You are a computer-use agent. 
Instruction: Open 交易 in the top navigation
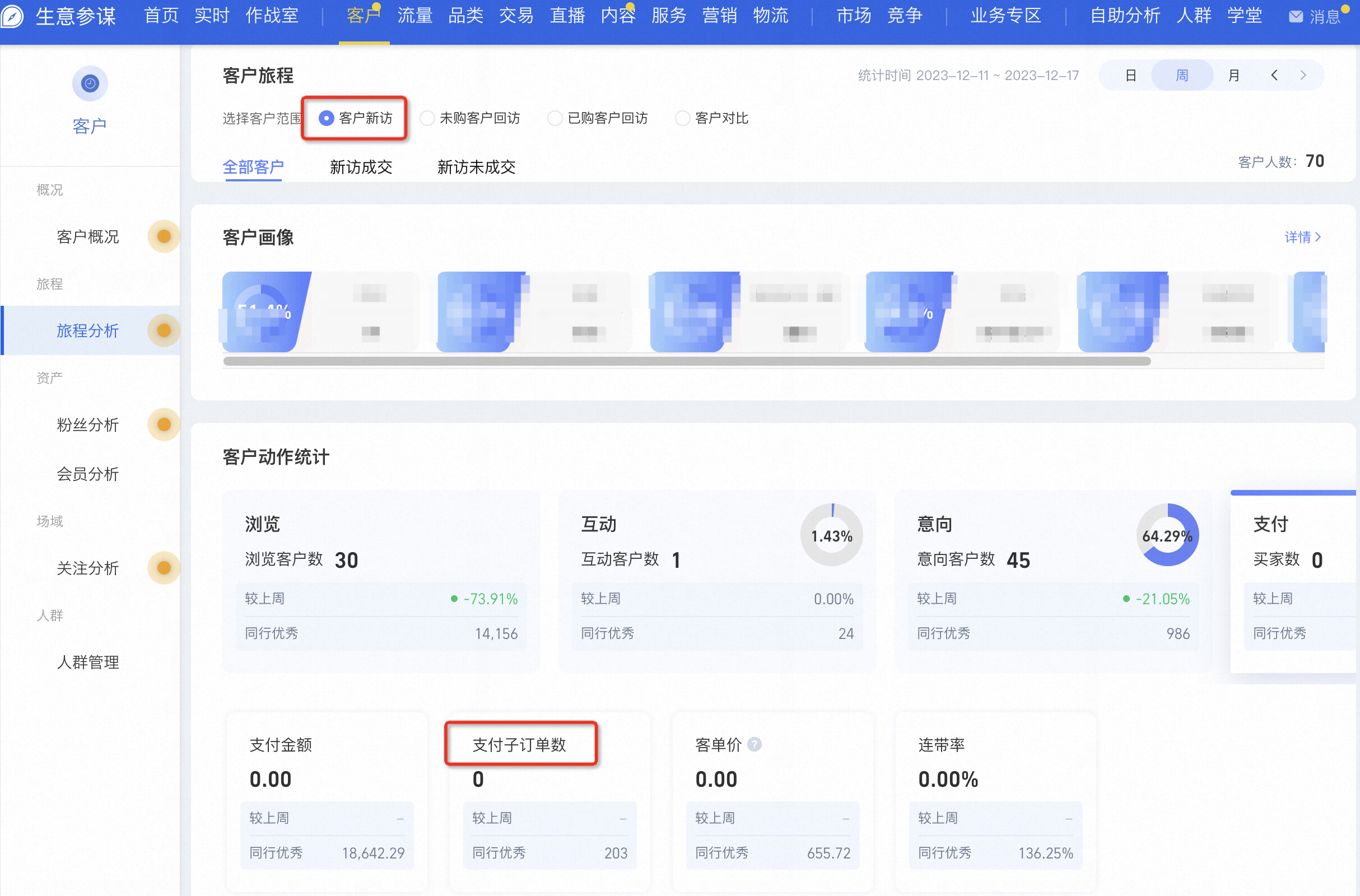pos(516,16)
